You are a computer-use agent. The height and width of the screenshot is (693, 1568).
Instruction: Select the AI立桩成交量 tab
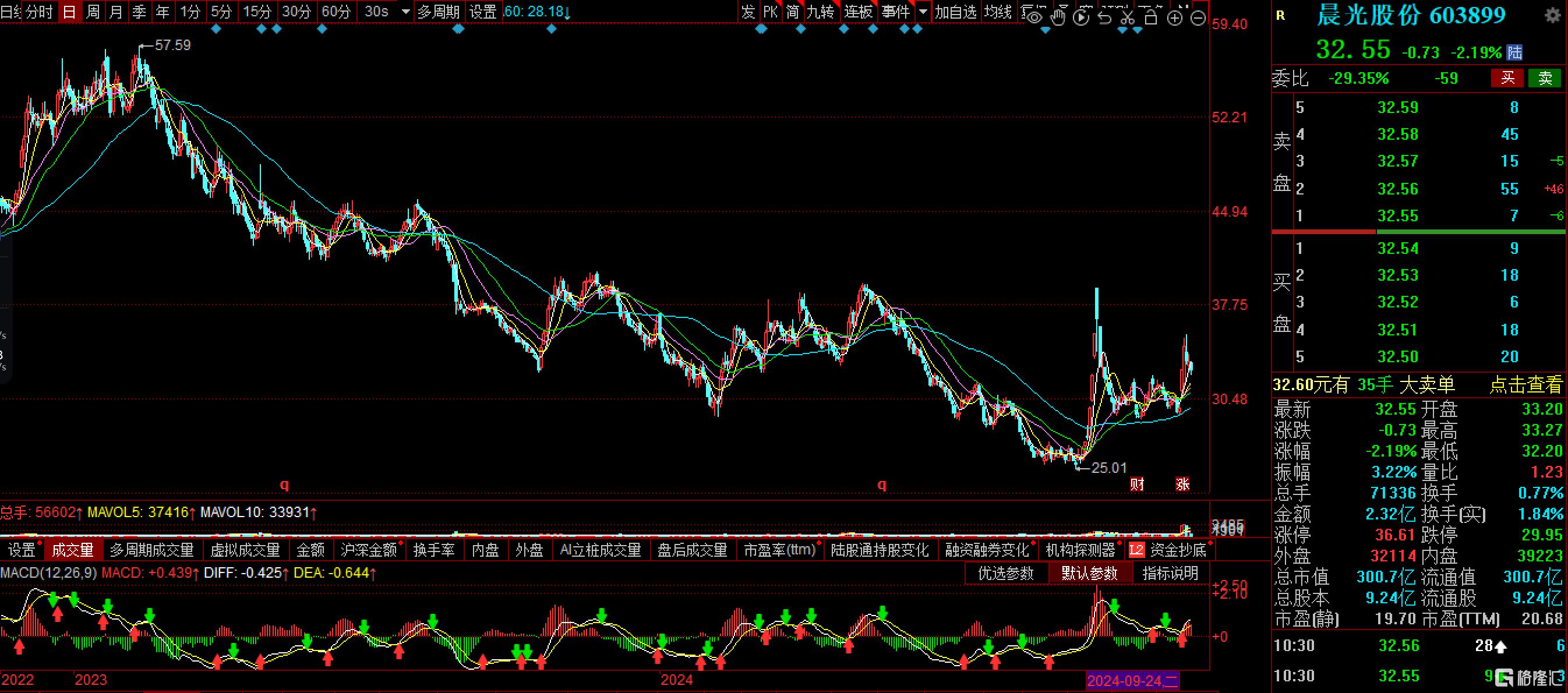pos(601,550)
